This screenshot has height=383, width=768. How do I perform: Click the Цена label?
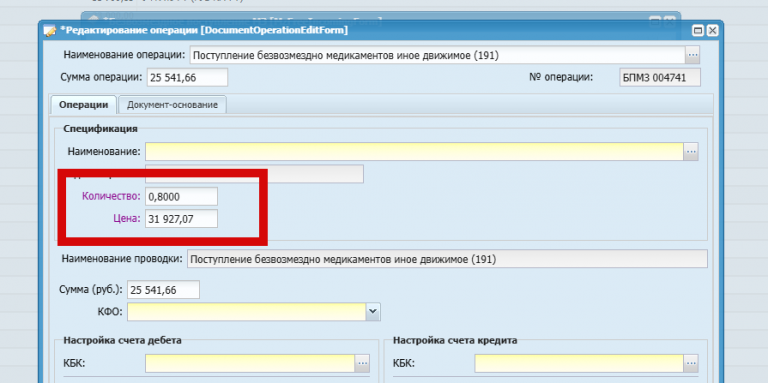[x=126, y=219]
